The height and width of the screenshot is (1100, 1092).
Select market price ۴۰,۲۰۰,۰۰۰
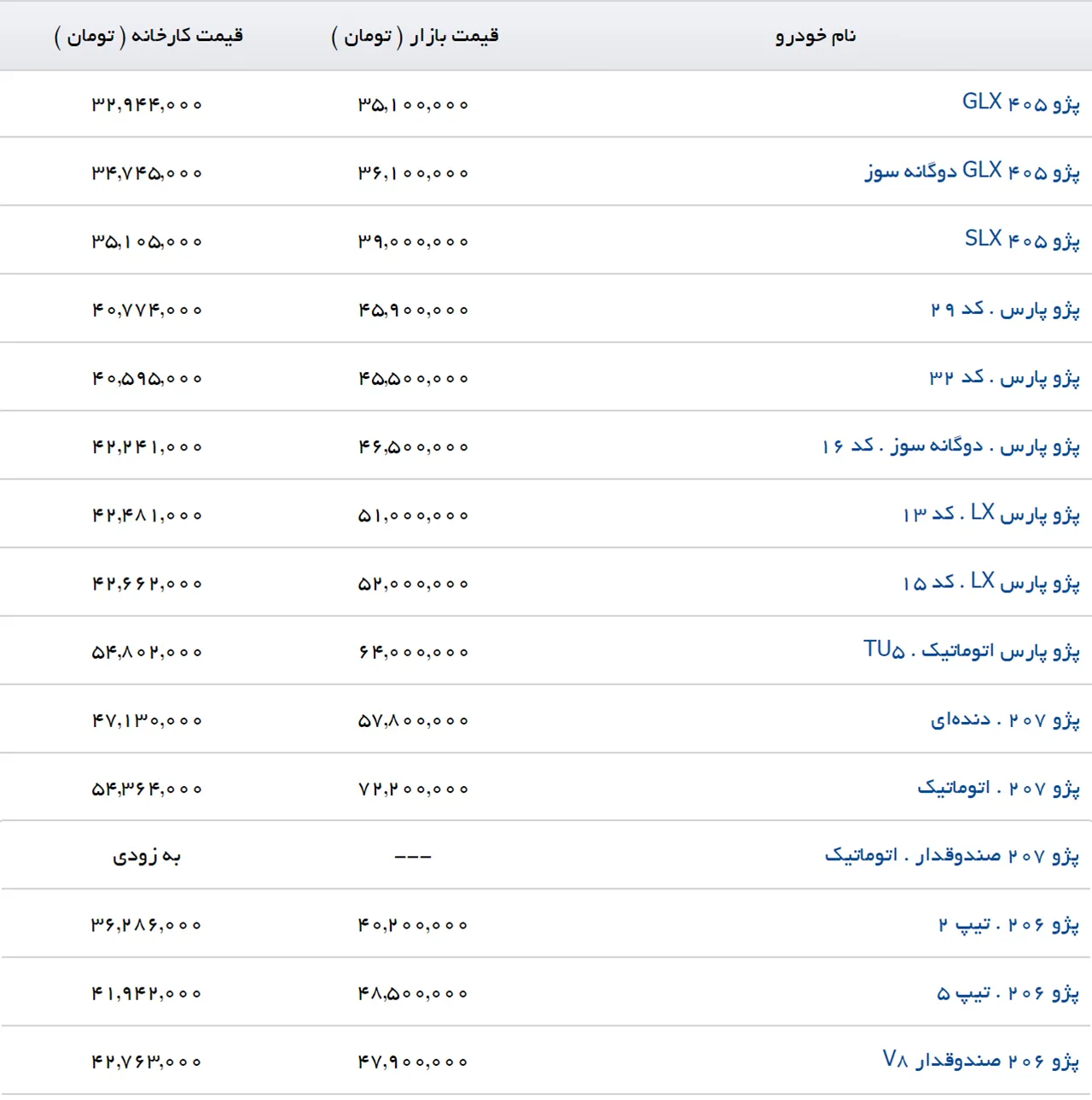(414, 925)
